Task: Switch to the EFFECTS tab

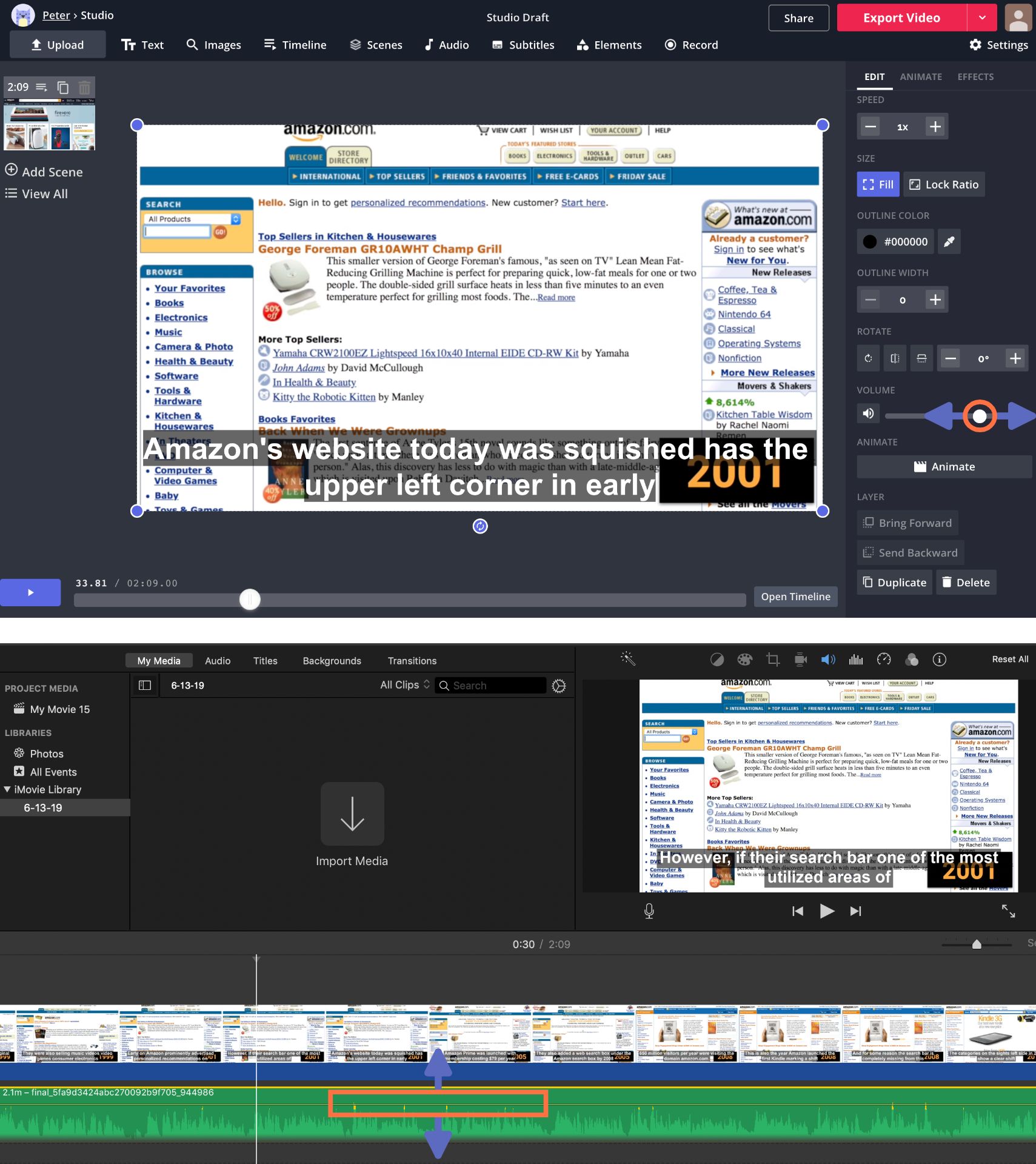Action: coord(975,77)
